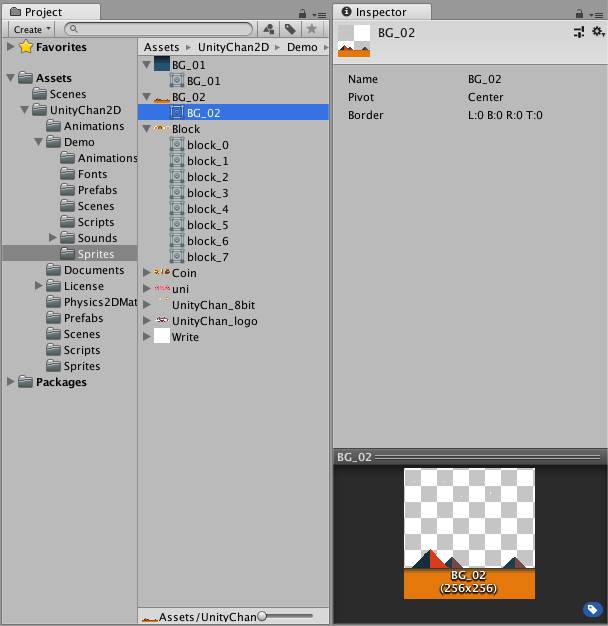Image resolution: width=608 pixels, height=626 pixels.
Task: Click the Project search field
Action: [x=160, y=30]
